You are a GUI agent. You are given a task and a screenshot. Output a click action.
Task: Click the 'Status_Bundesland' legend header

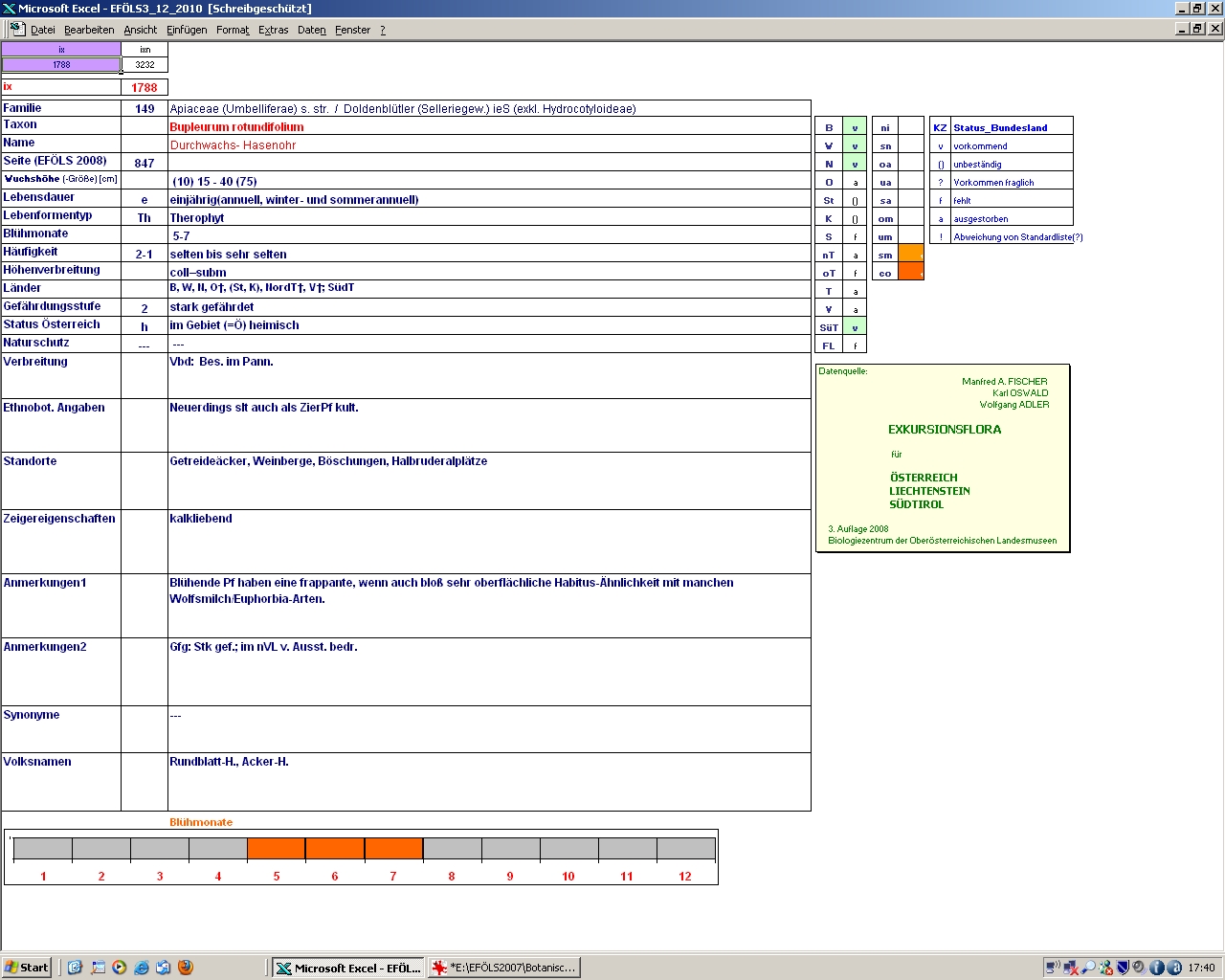click(1000, 127)
